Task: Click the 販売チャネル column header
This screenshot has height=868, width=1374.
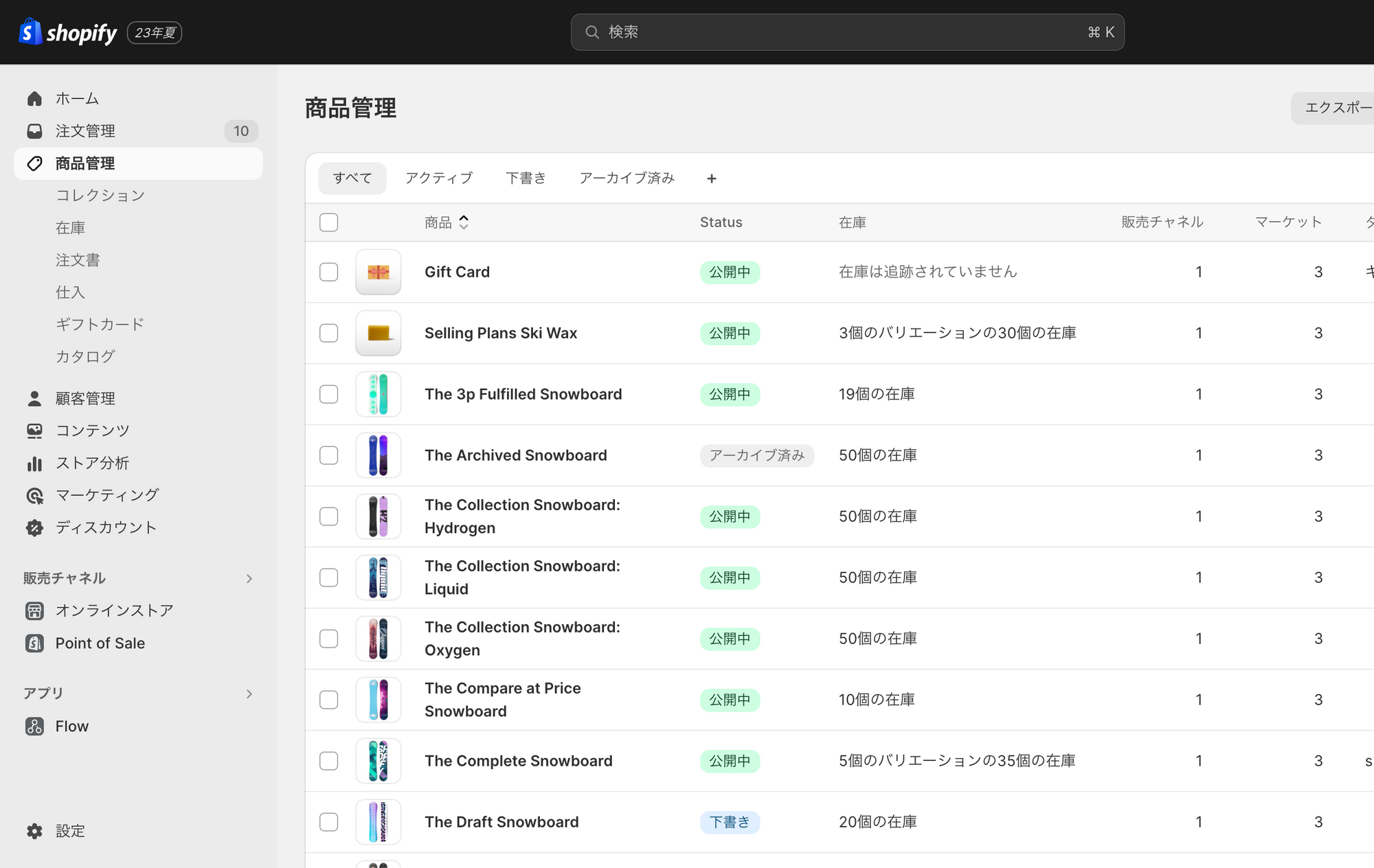Action: coord(1162,222)
